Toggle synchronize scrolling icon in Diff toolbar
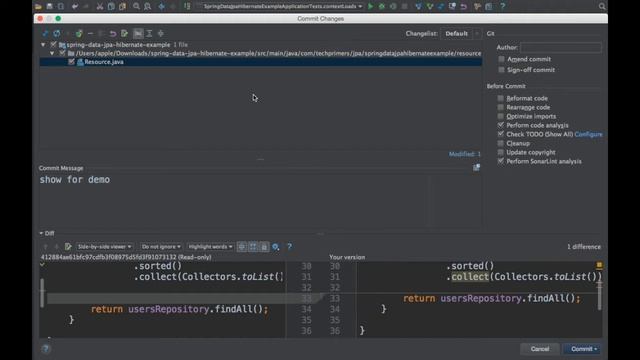 253,247
